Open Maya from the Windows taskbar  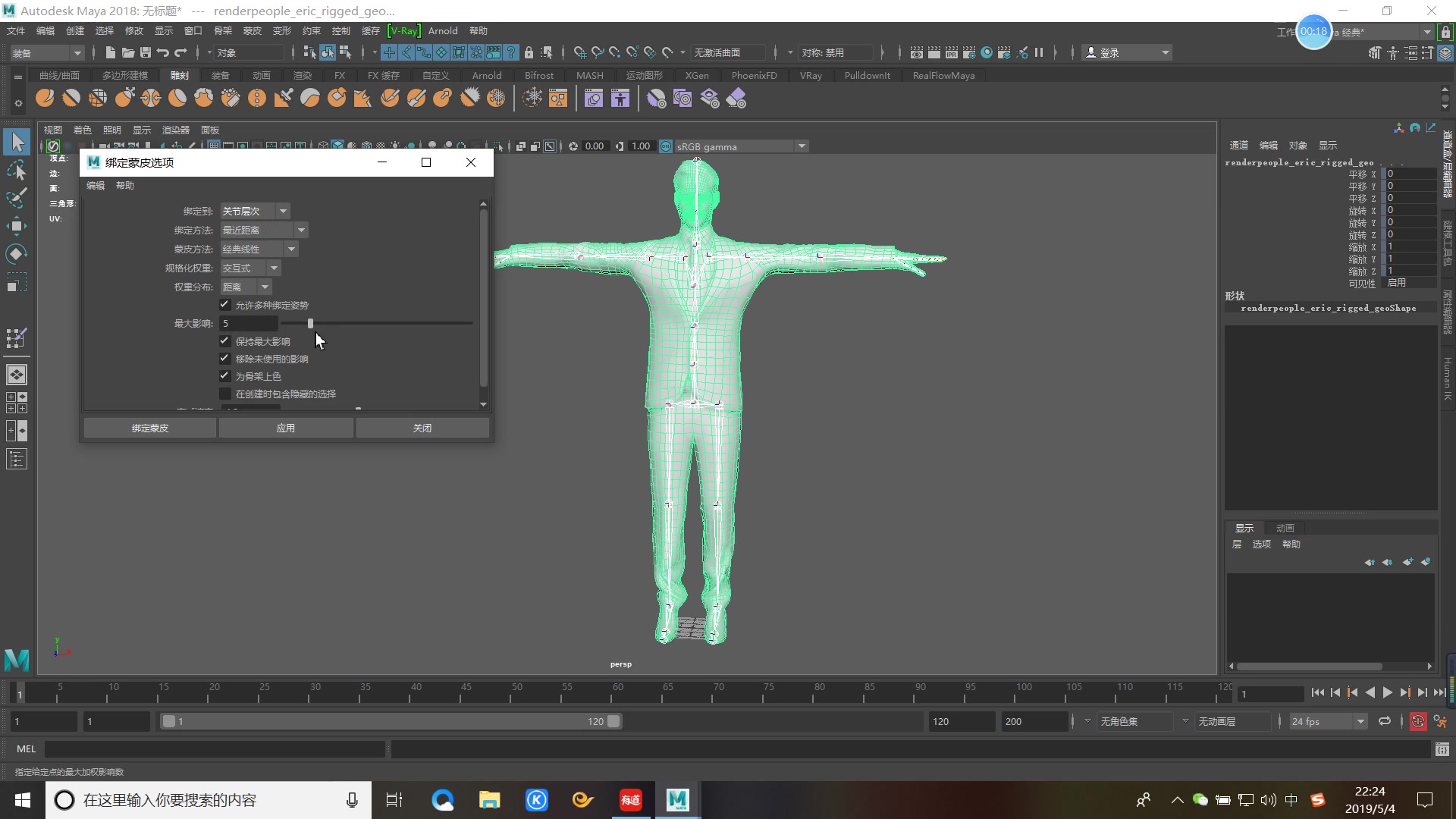tap(677, 800)
